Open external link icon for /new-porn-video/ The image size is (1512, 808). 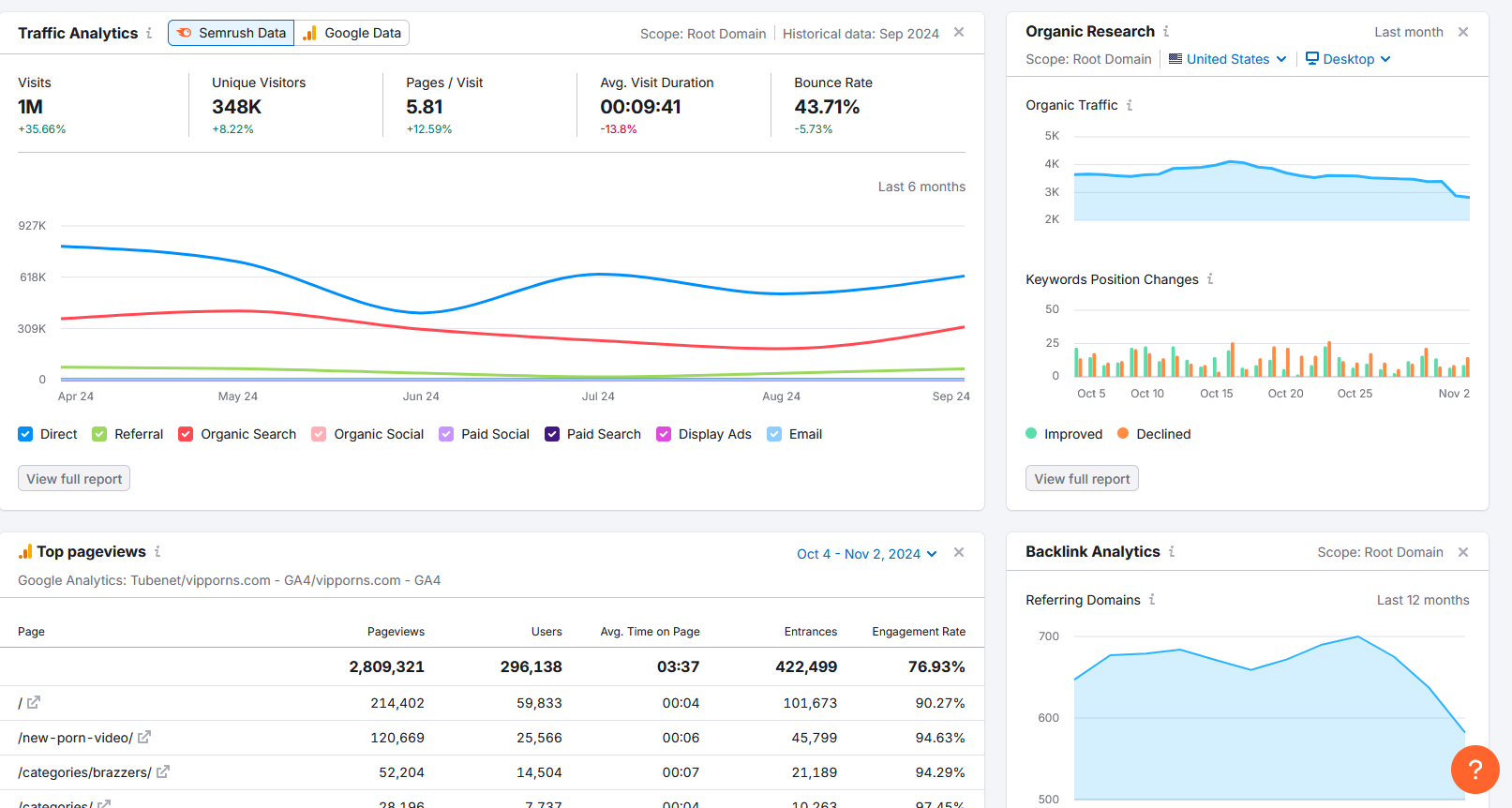(144, 737)
